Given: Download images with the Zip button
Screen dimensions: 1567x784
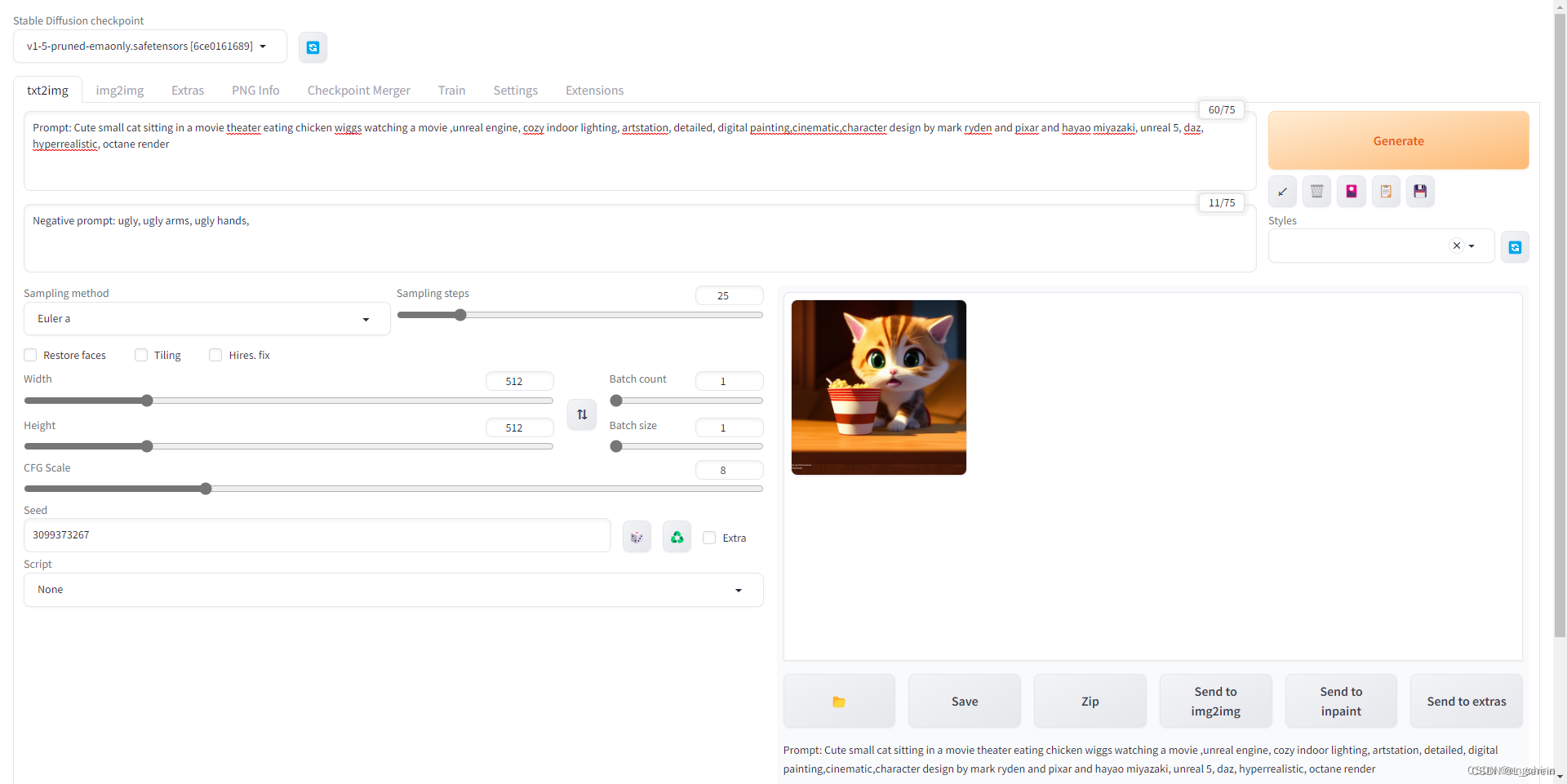Looking at the screenshot, I should point(1090,701).
